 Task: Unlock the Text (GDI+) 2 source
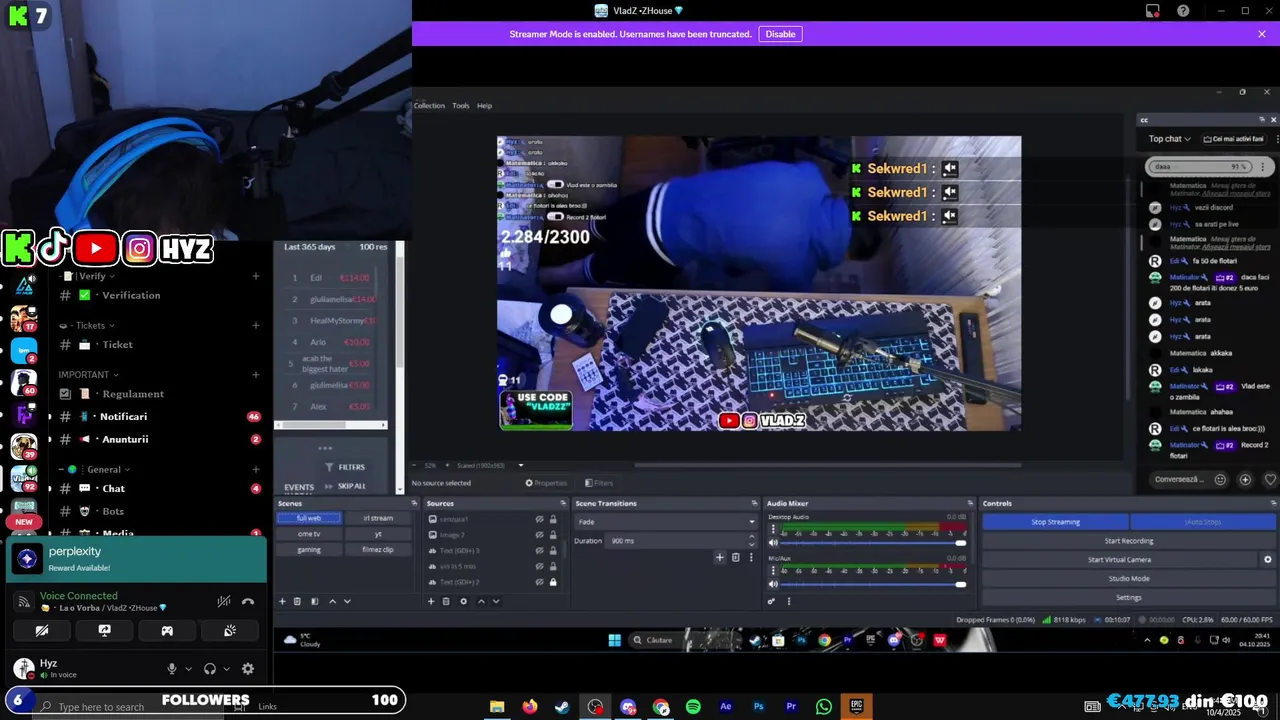pyautogui.click(x=552, y=582)
